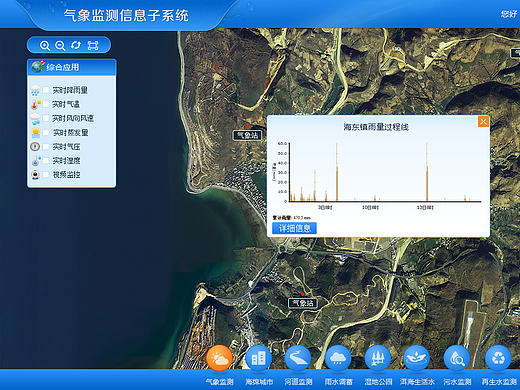Click the 详细信息 button in the popup
This screenshot has width=520, height=390.
294,228
